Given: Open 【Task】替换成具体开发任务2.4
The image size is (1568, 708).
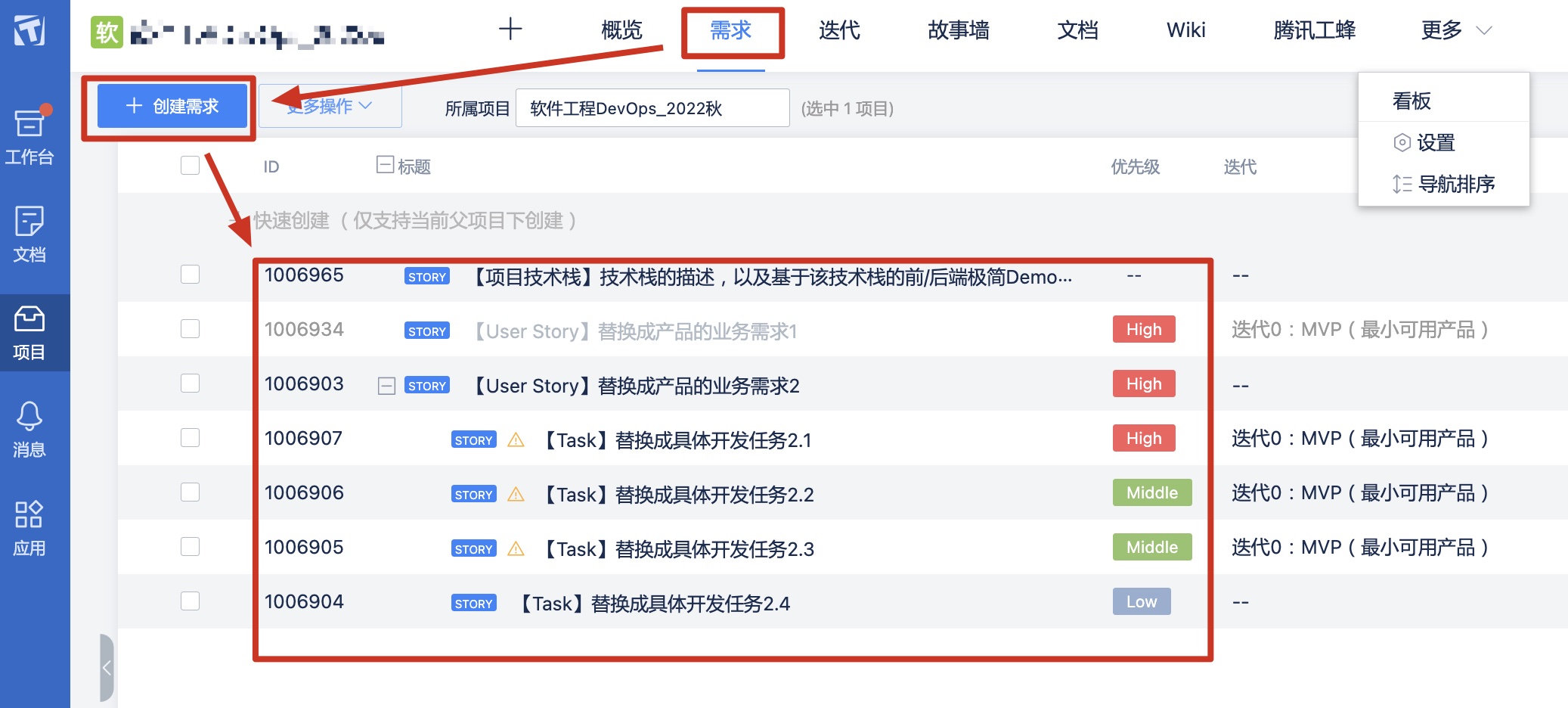Looking at the screenshot, I should click(653, 604).
